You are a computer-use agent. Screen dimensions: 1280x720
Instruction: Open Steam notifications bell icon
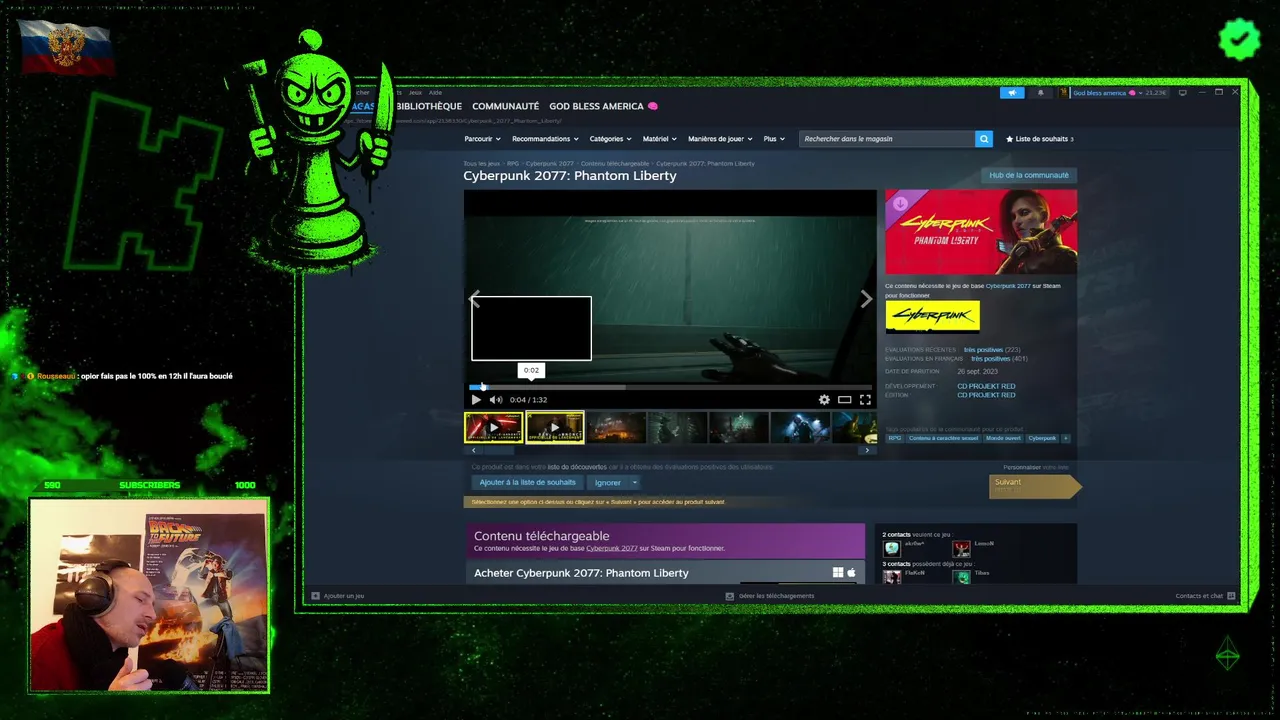(x=1040, y=93)
